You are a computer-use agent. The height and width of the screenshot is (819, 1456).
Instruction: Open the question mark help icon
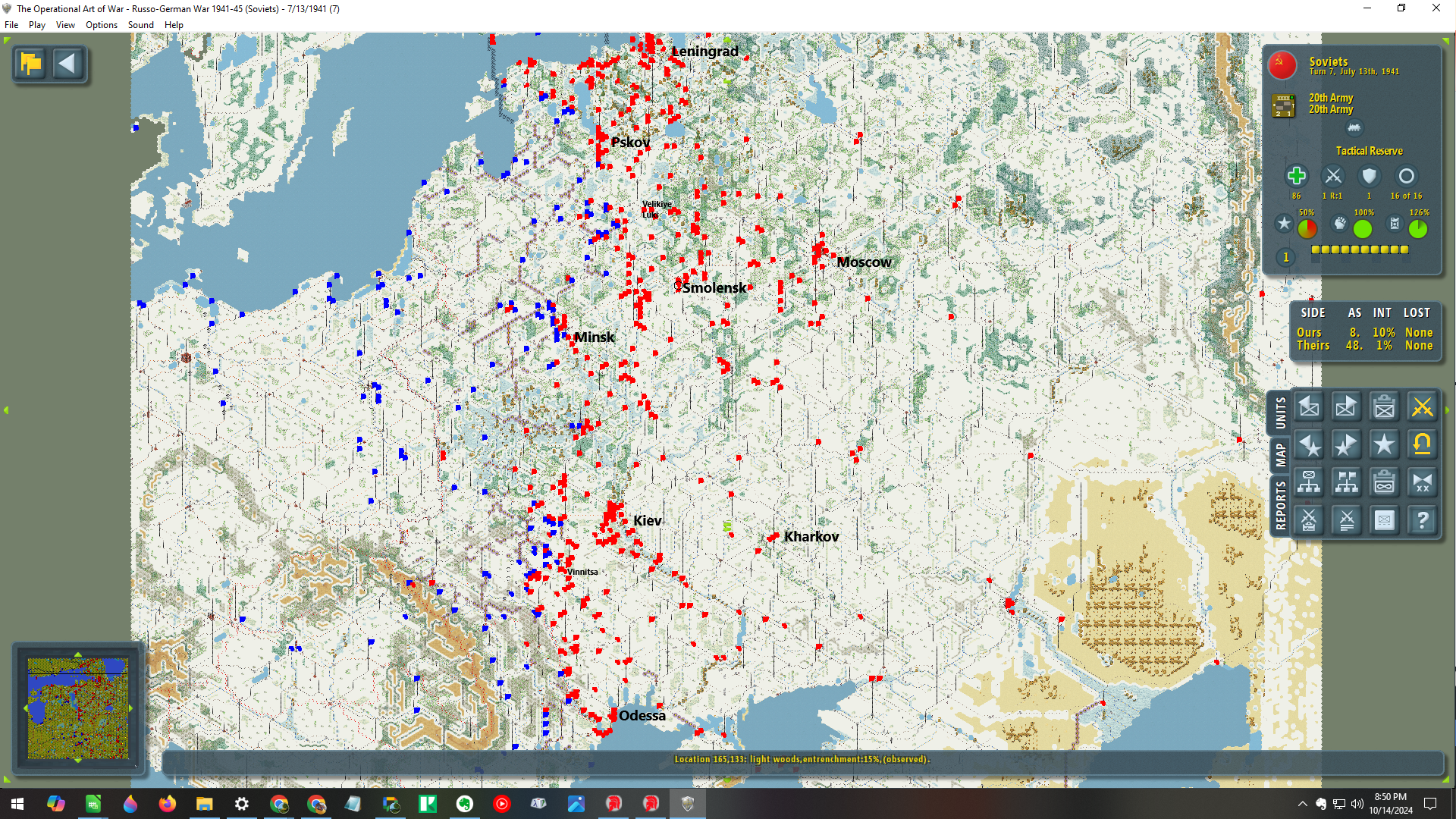pos(1422,520)
